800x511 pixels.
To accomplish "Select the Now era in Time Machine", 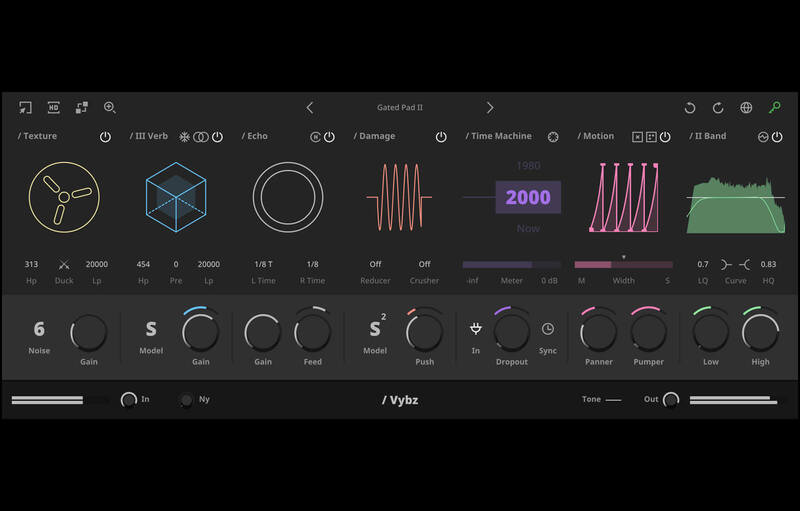I will click(528, 228).
